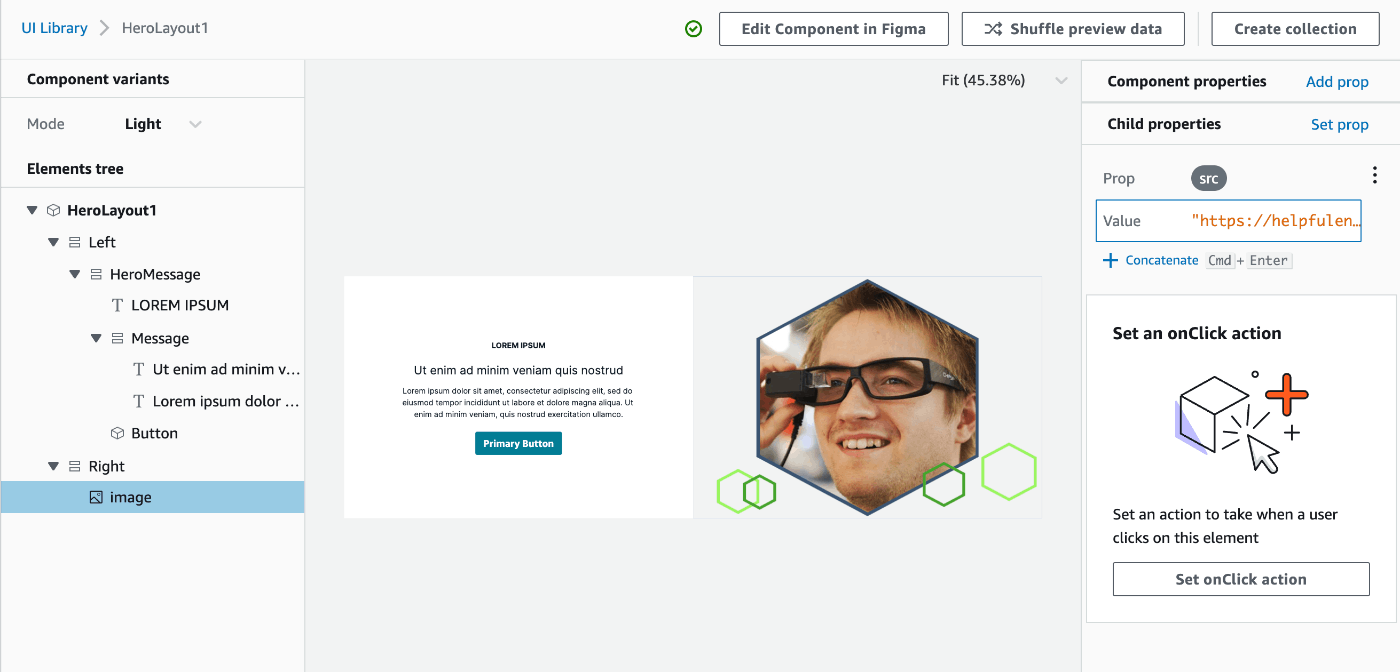Click the Button component cube icon
1400x672 pixels.
point(117,433)
